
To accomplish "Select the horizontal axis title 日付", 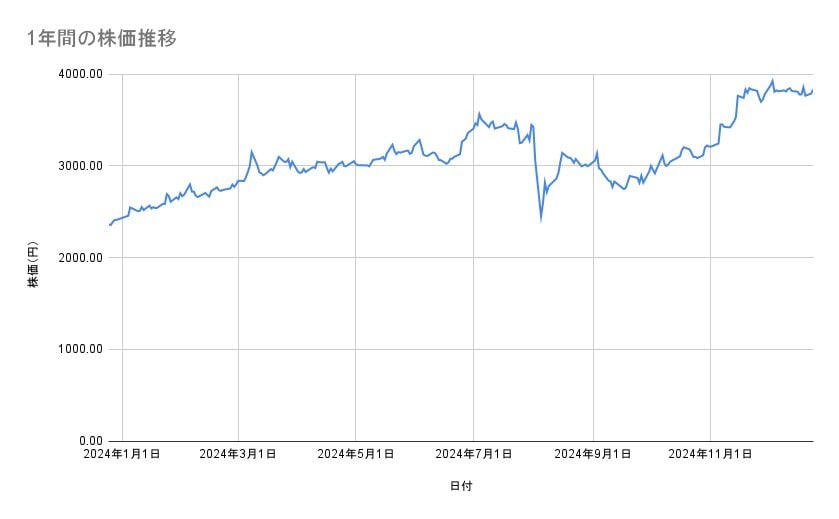I will (x=461, y=486).
